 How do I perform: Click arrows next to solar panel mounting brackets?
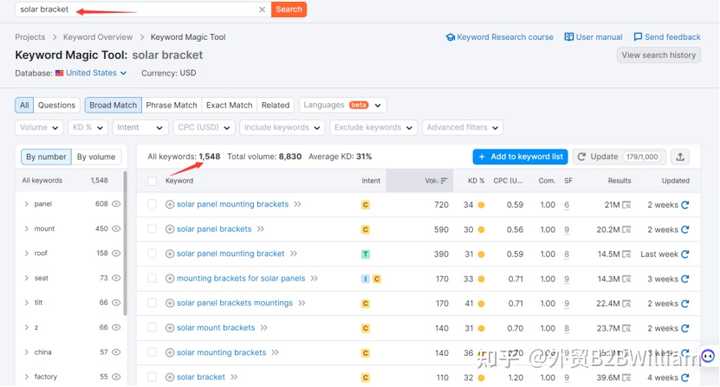(298, 204)
